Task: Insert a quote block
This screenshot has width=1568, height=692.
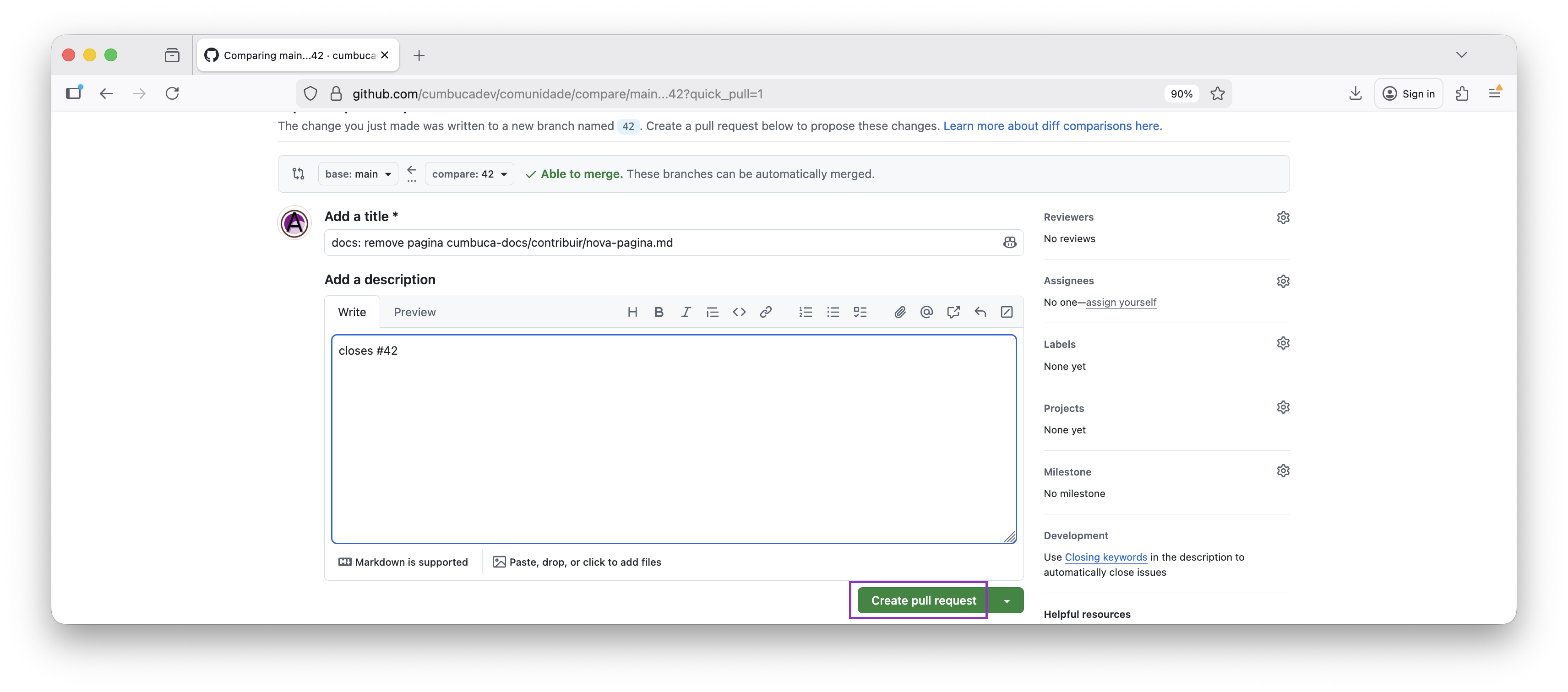Action: [712, 312]
